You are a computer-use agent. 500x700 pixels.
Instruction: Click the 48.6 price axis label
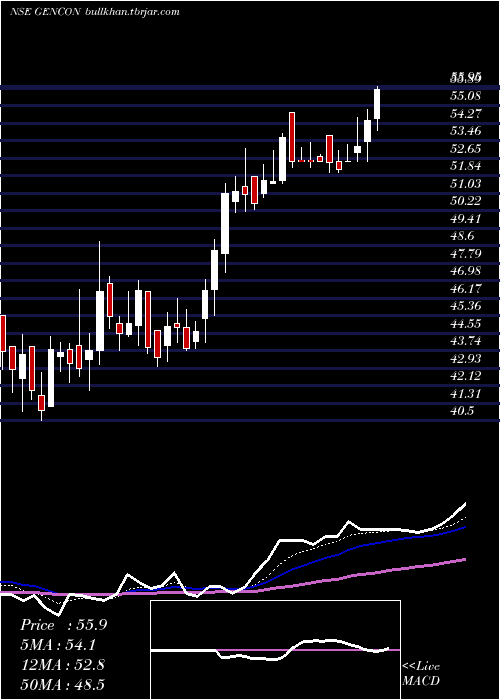pyautogui.click(x=462, y=236)
